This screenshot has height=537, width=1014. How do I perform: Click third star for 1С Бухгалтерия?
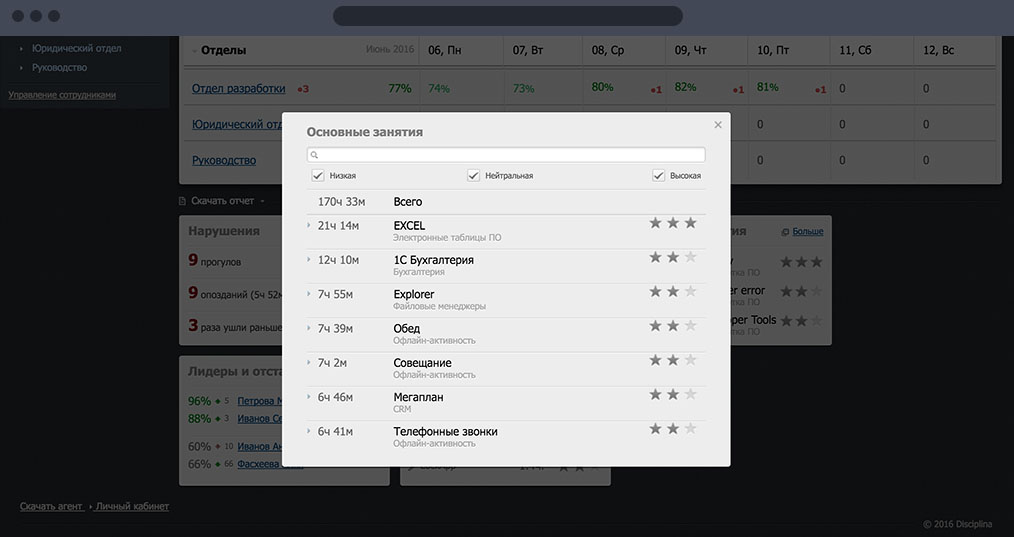tap(690, 257)
